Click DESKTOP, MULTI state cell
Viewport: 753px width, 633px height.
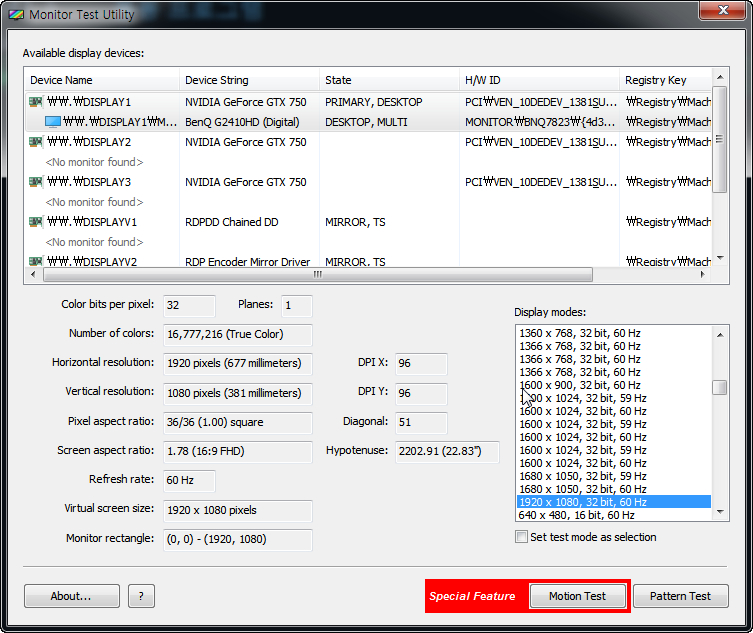(x=366, y=122)
